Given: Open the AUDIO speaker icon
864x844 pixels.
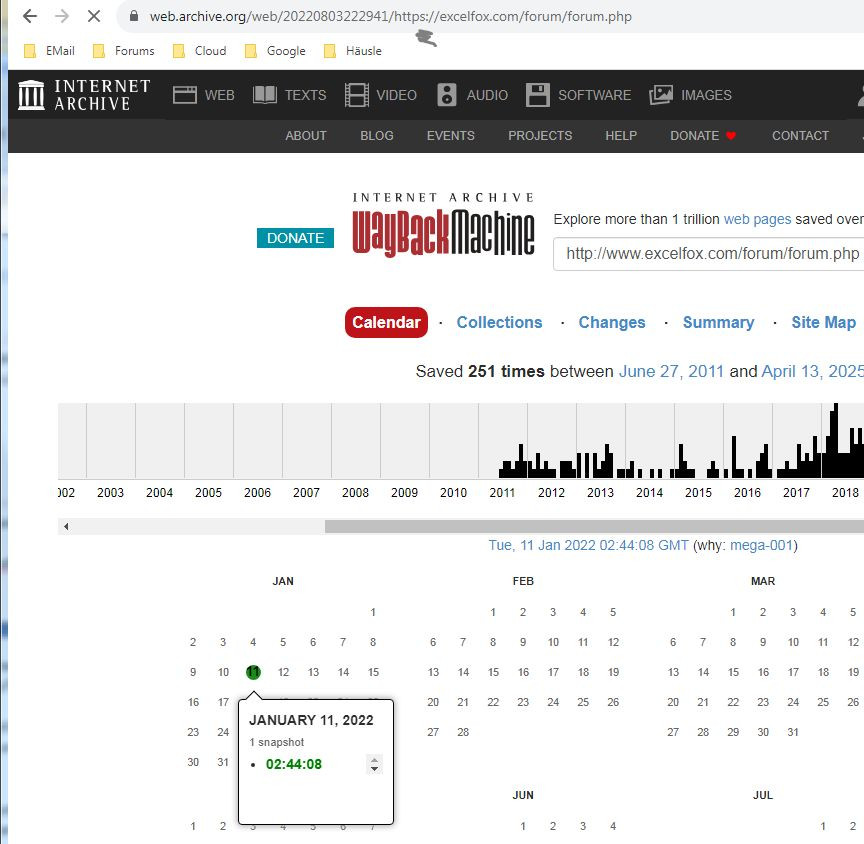Looking at the screenshot, I should click(x=447, y=95).
